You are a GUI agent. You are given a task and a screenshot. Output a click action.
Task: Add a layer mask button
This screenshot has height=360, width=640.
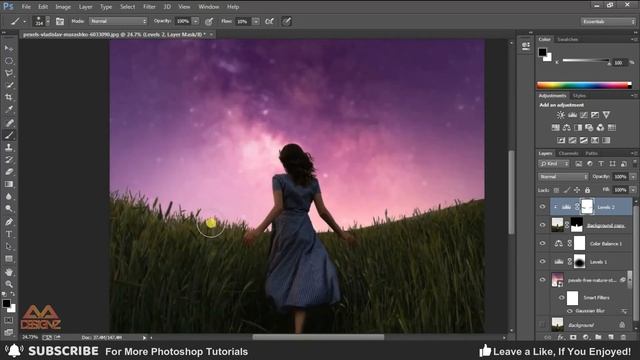point(573,337)
